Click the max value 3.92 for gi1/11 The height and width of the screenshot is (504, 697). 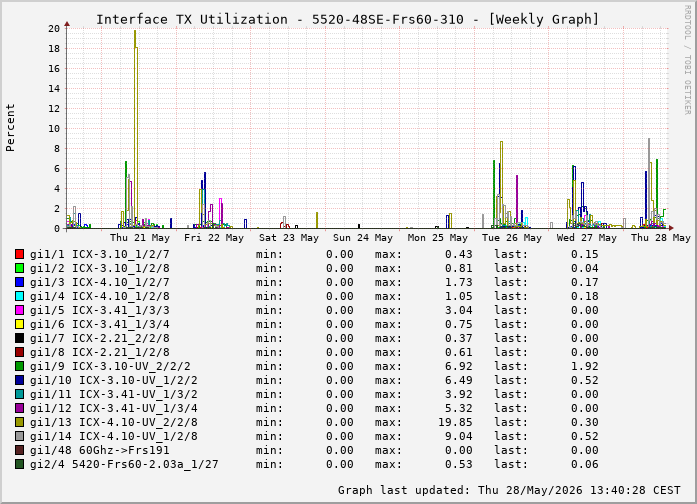[x=459, y=394]
